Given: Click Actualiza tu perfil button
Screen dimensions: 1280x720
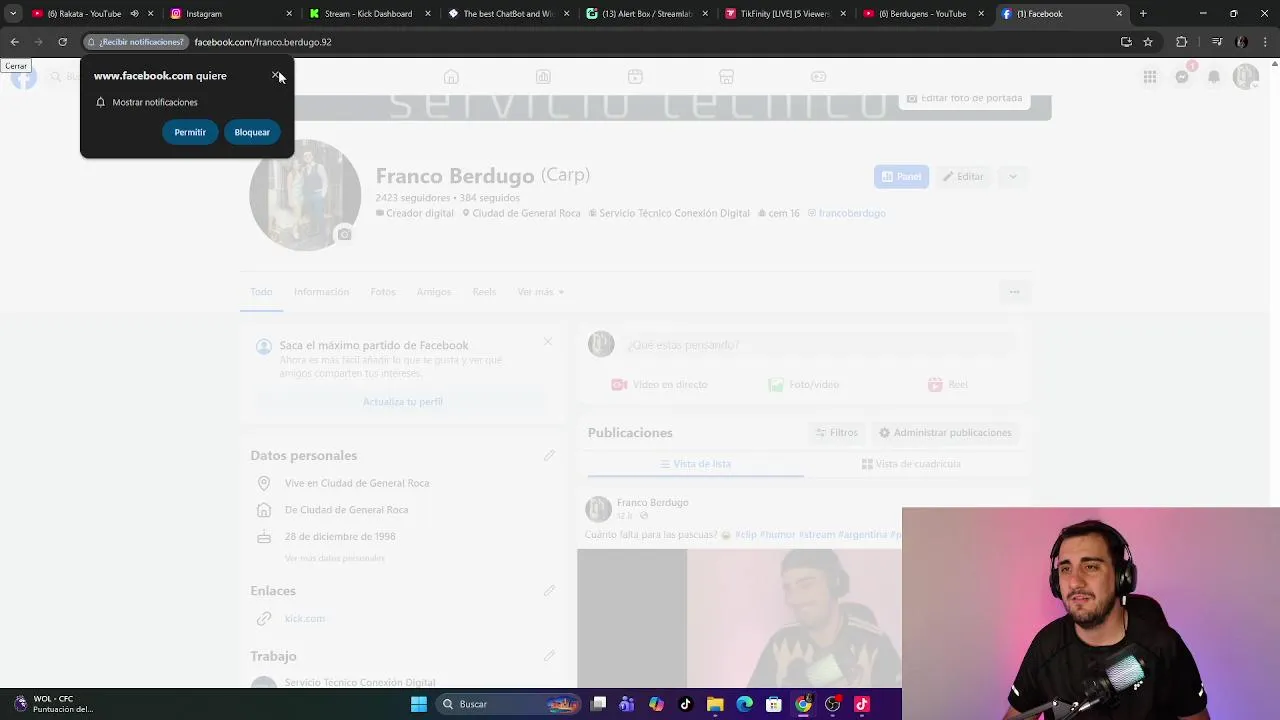Looking at the screenshot, I should tap(402, 401).
